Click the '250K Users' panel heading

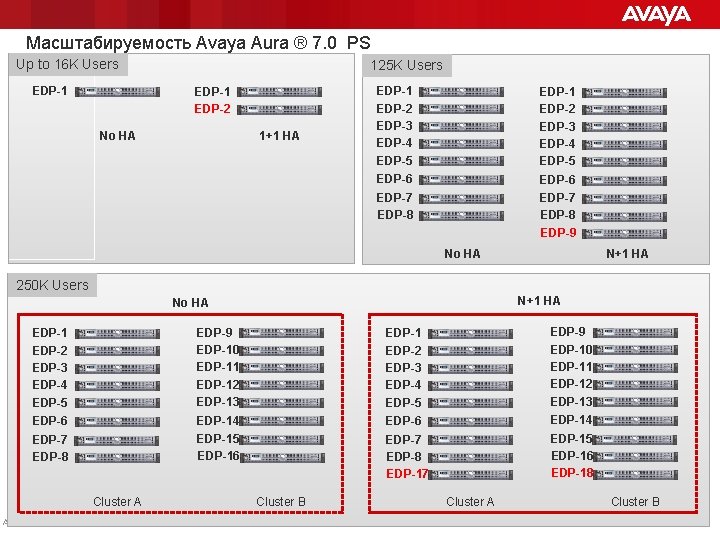pos(52,285)
